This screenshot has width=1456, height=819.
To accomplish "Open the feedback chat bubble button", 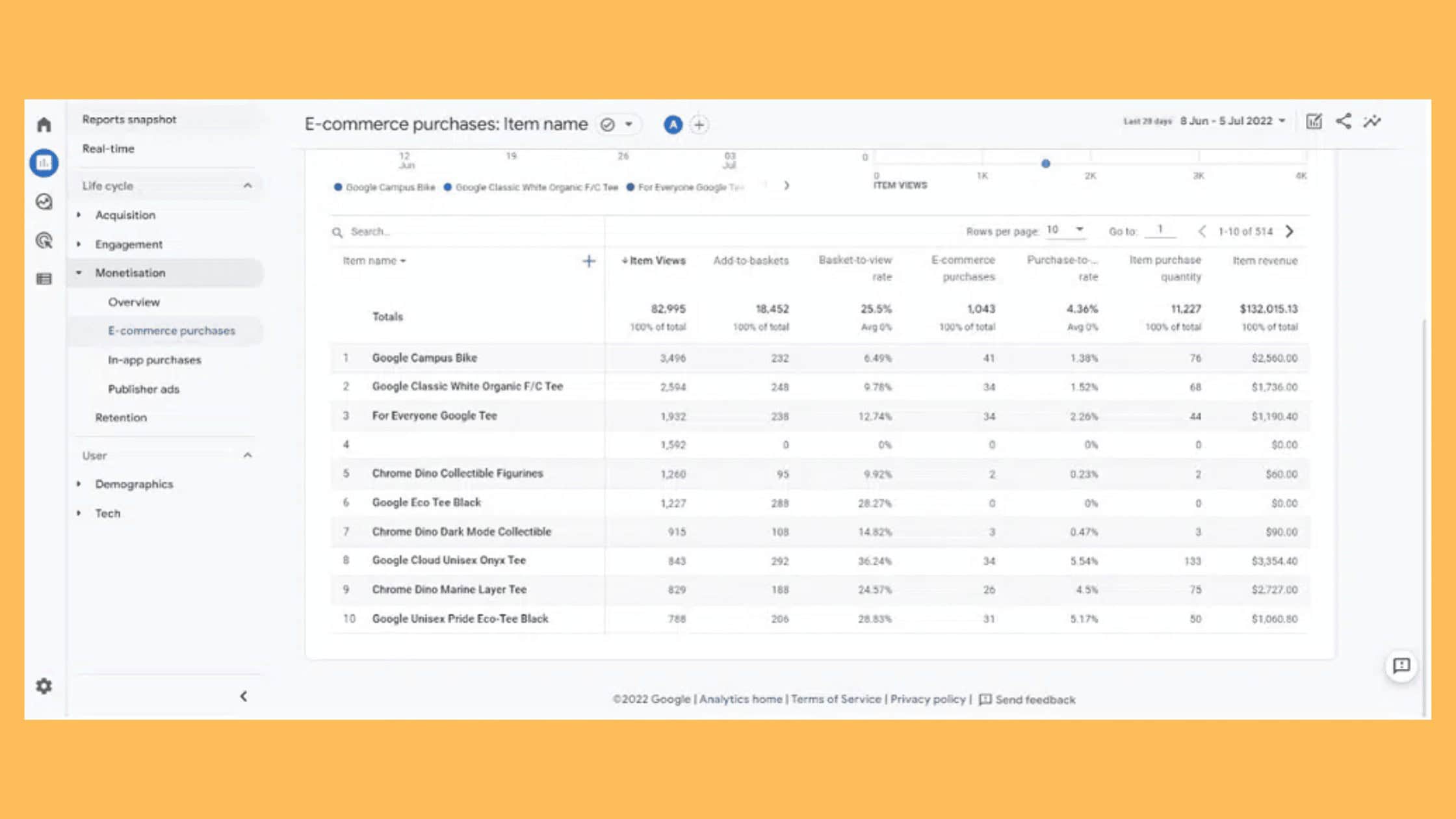I will click(1401, 666).
